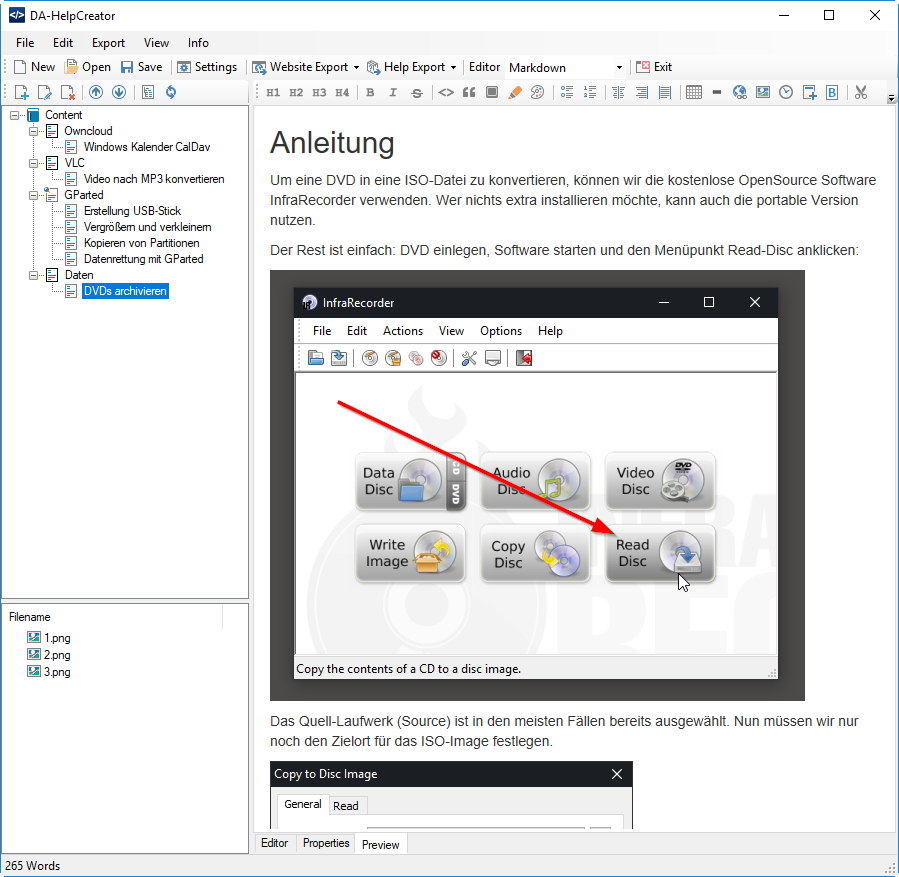Insert inline code with the <> icon
This screenshot has width=899, height=877.
point(445,92)
